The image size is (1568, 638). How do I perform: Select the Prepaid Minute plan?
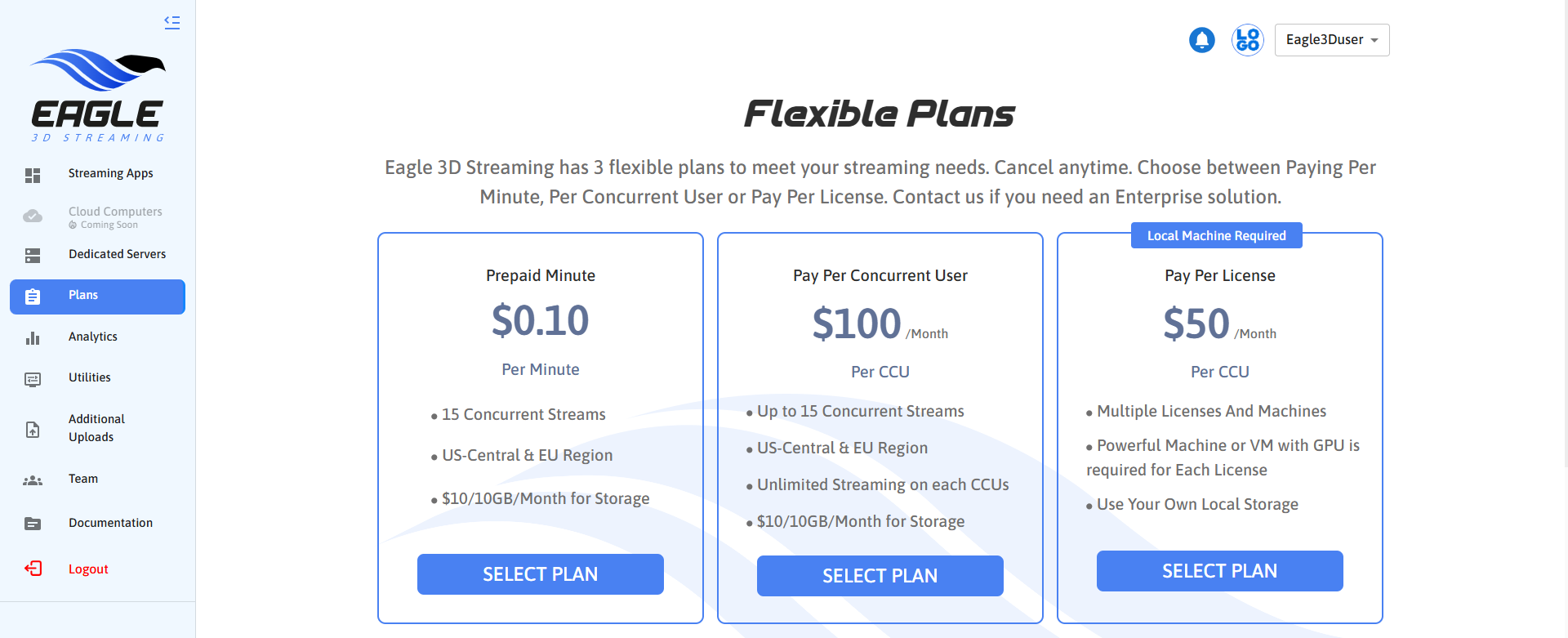coord(540,574)
